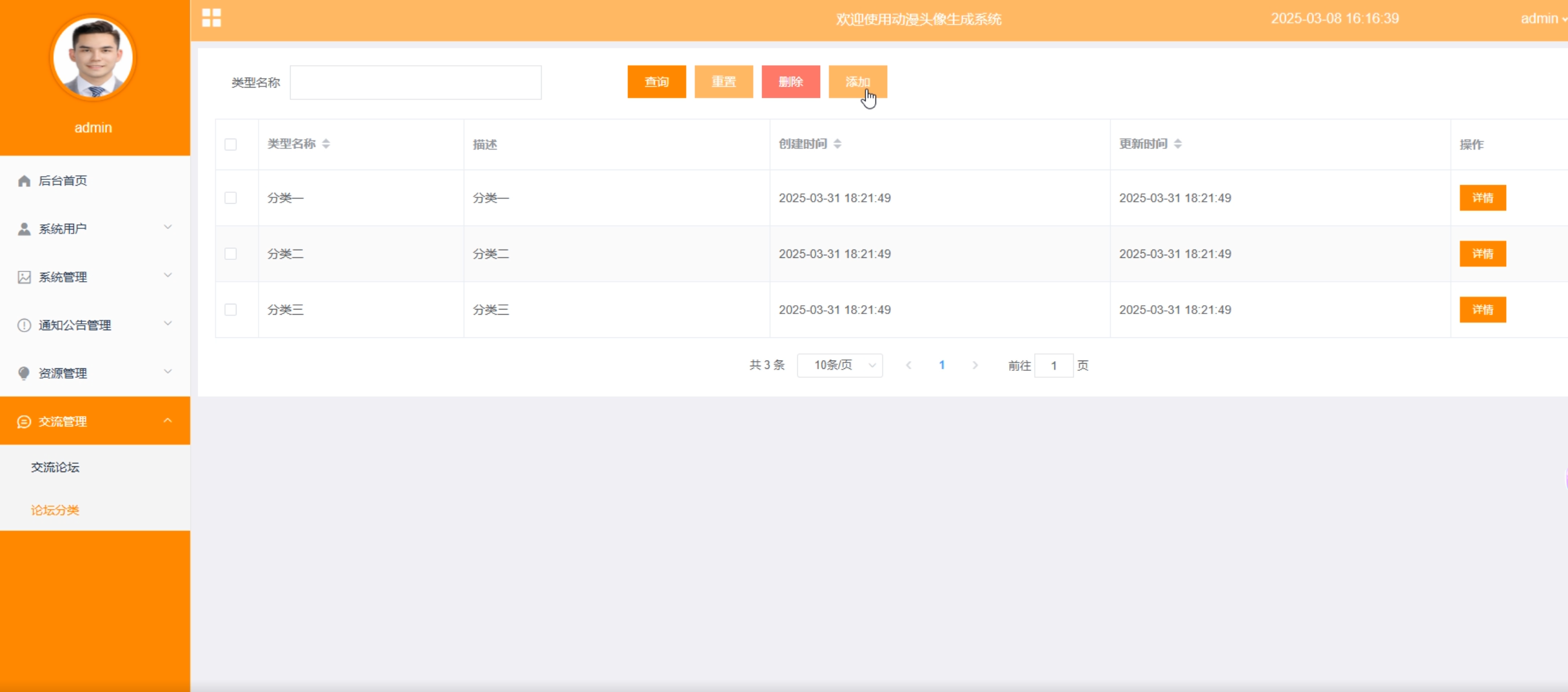Screen dimensions: 1568x692
Task: Click the 重置 reset button
Action: [x=723, y=82]
